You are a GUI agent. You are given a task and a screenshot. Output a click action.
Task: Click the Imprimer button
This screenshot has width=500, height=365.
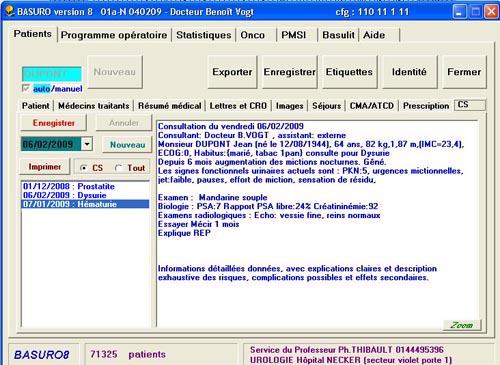pos(45,167)
